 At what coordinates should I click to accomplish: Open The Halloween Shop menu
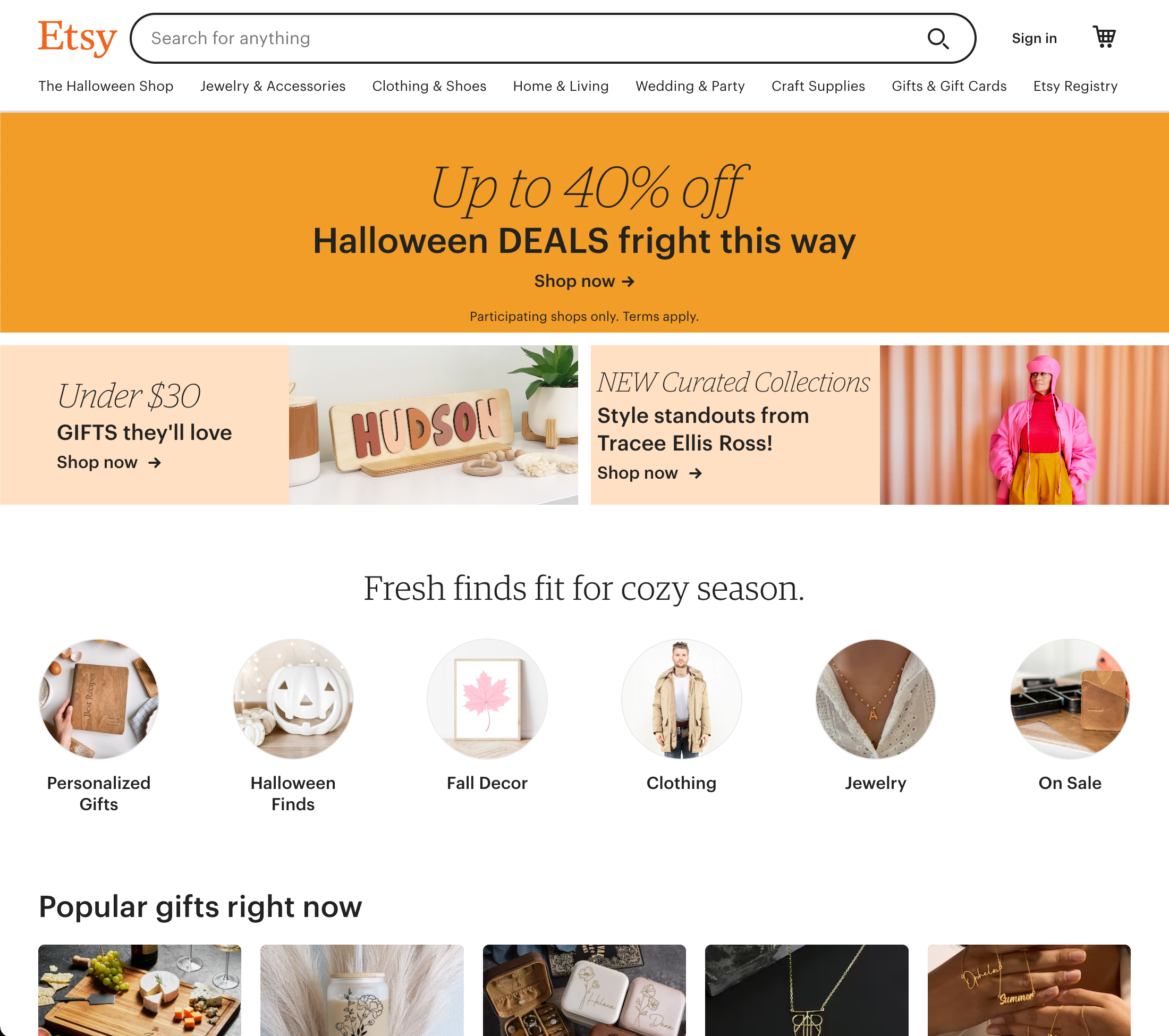(x=106, y=86)
